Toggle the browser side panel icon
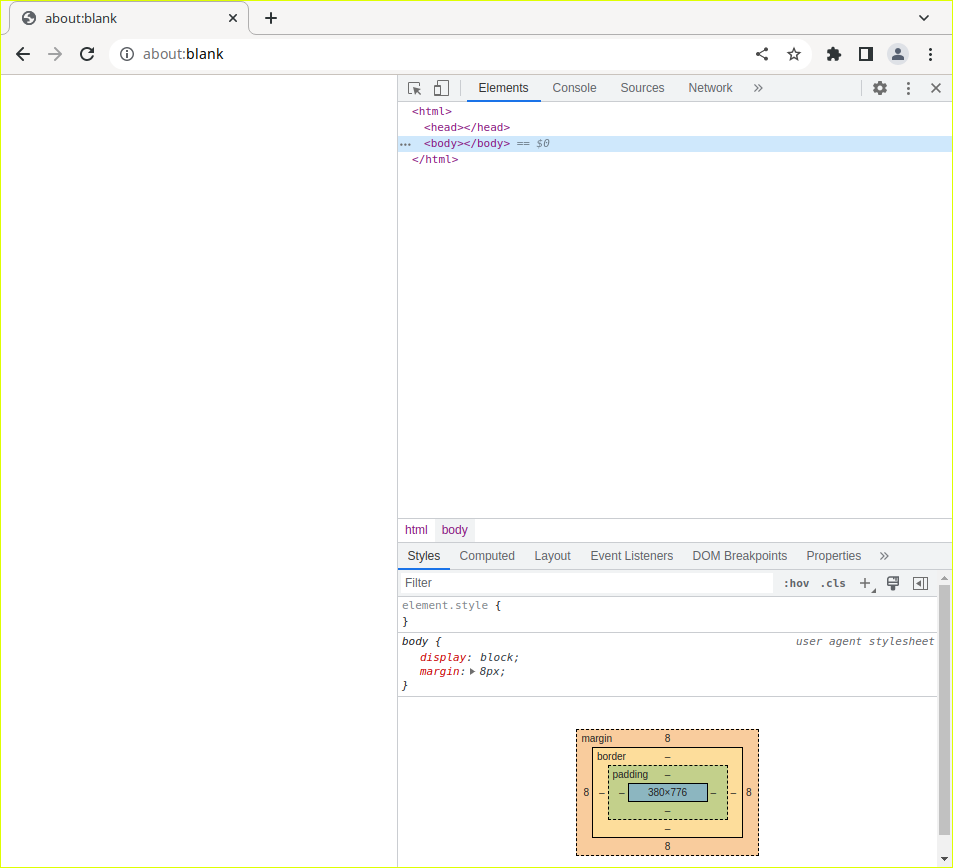Viewport: 953px width, 868px height. click(865, 54)
